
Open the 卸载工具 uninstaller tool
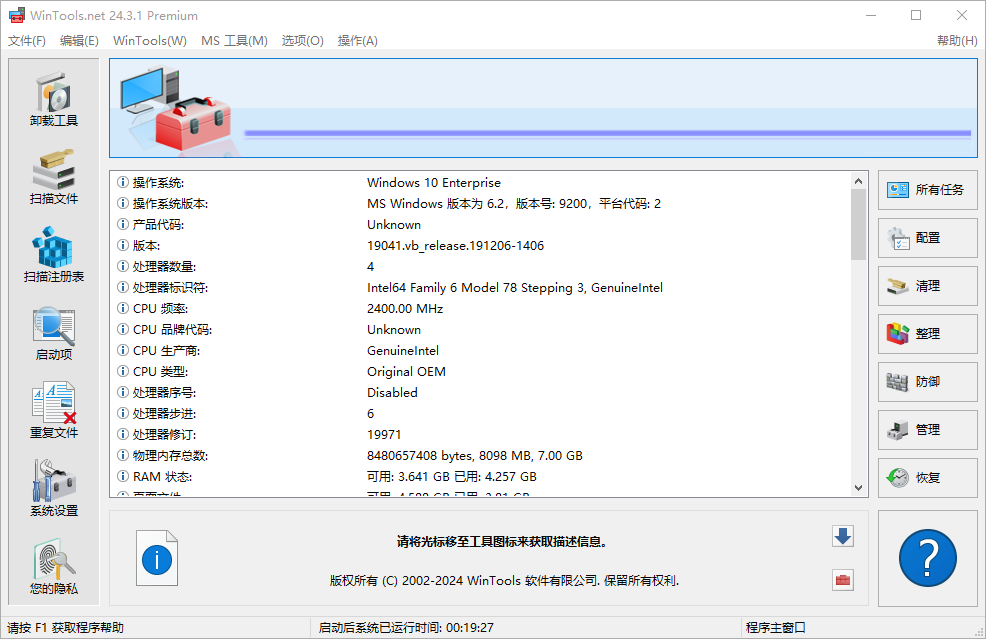pos(53,99)
